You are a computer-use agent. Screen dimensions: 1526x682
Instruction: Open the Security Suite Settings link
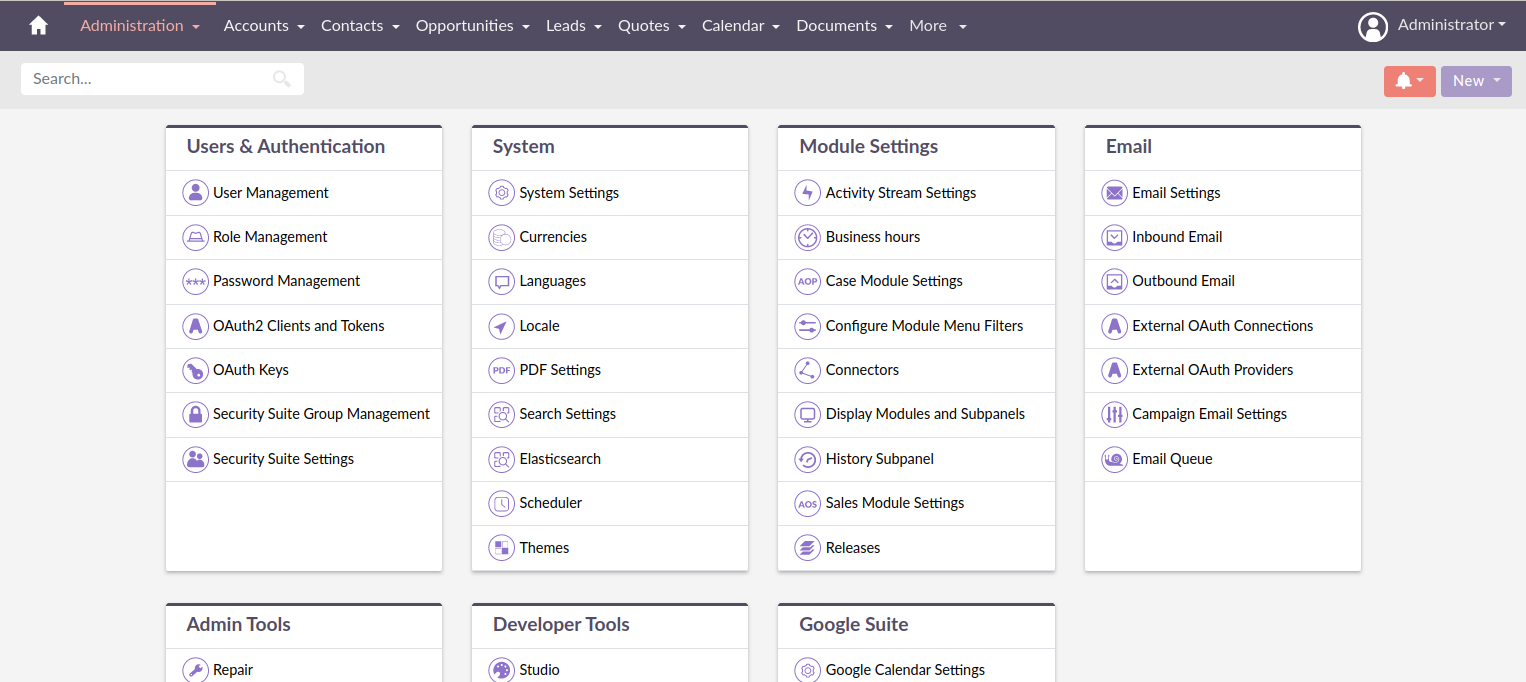282,459
